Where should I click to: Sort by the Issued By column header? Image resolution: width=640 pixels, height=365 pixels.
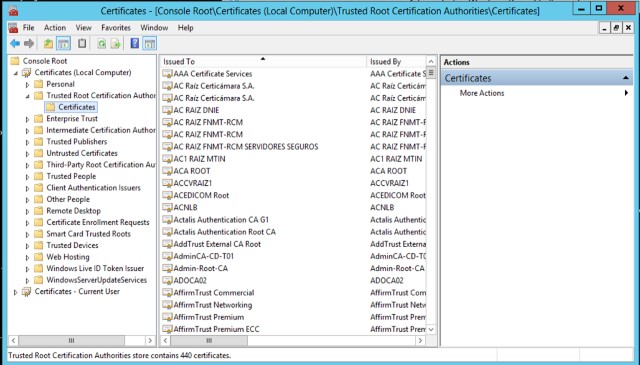point(396,61)
